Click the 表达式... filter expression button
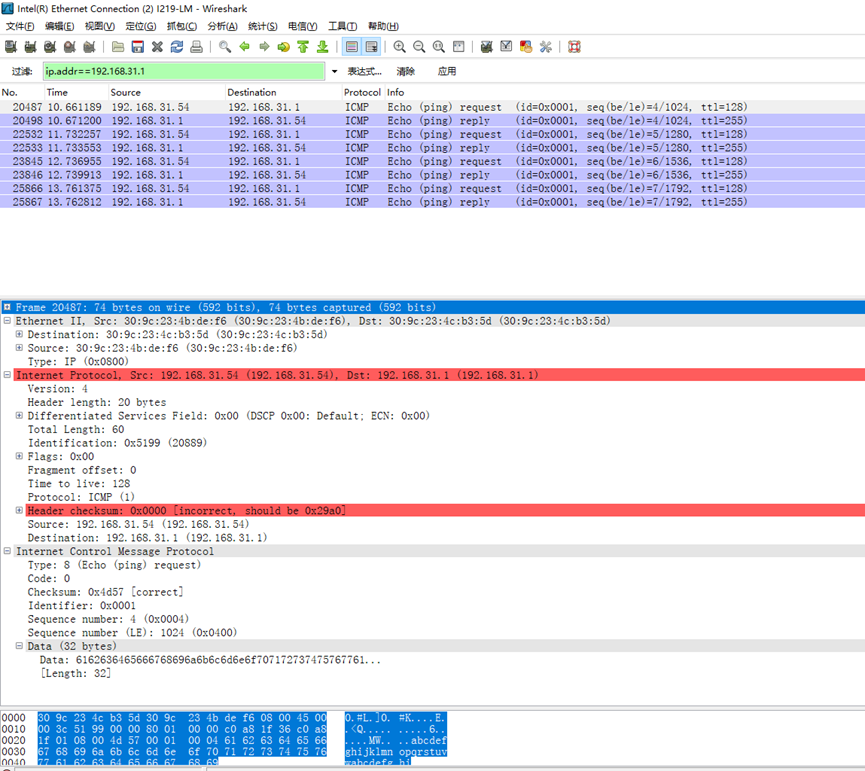The image size is (865, 771). pos(365,71)
